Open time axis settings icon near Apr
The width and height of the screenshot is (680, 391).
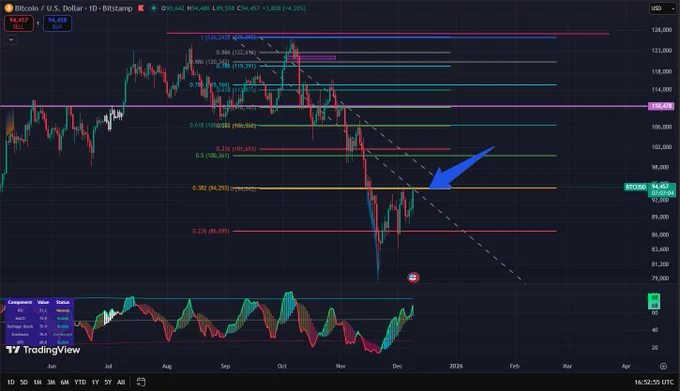[x=663, y=366]
